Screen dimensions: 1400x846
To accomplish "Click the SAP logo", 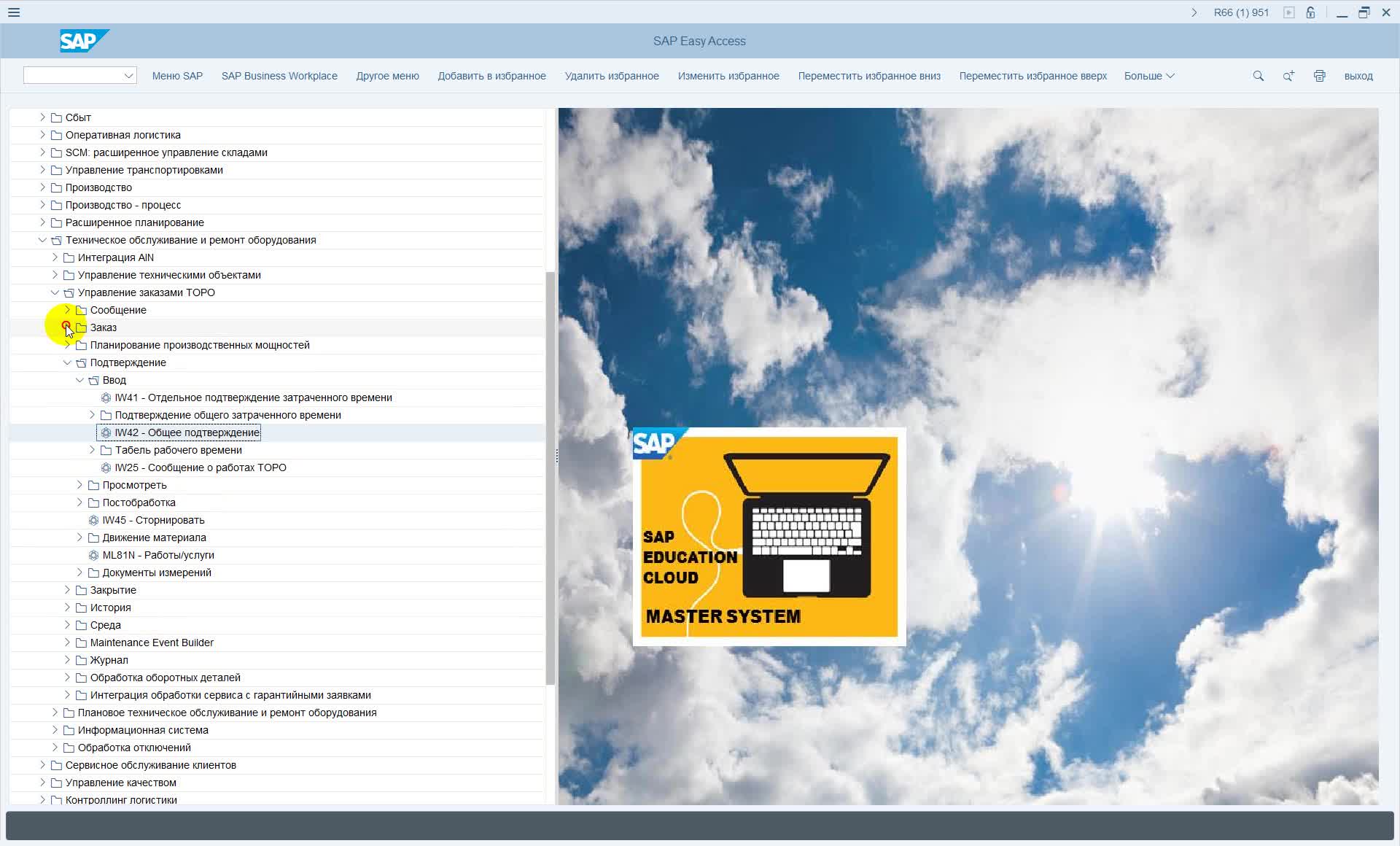I will [x=85, y=41].
